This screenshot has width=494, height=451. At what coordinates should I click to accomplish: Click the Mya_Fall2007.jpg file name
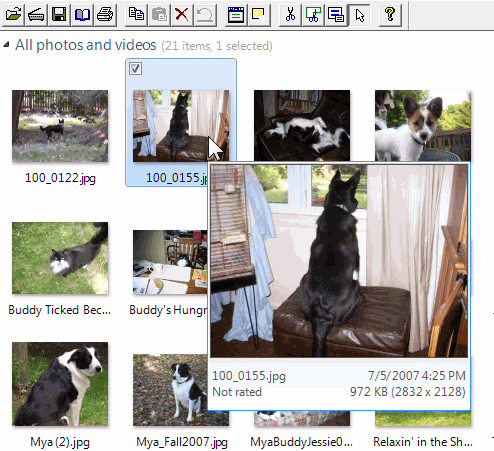click(182, 442)
